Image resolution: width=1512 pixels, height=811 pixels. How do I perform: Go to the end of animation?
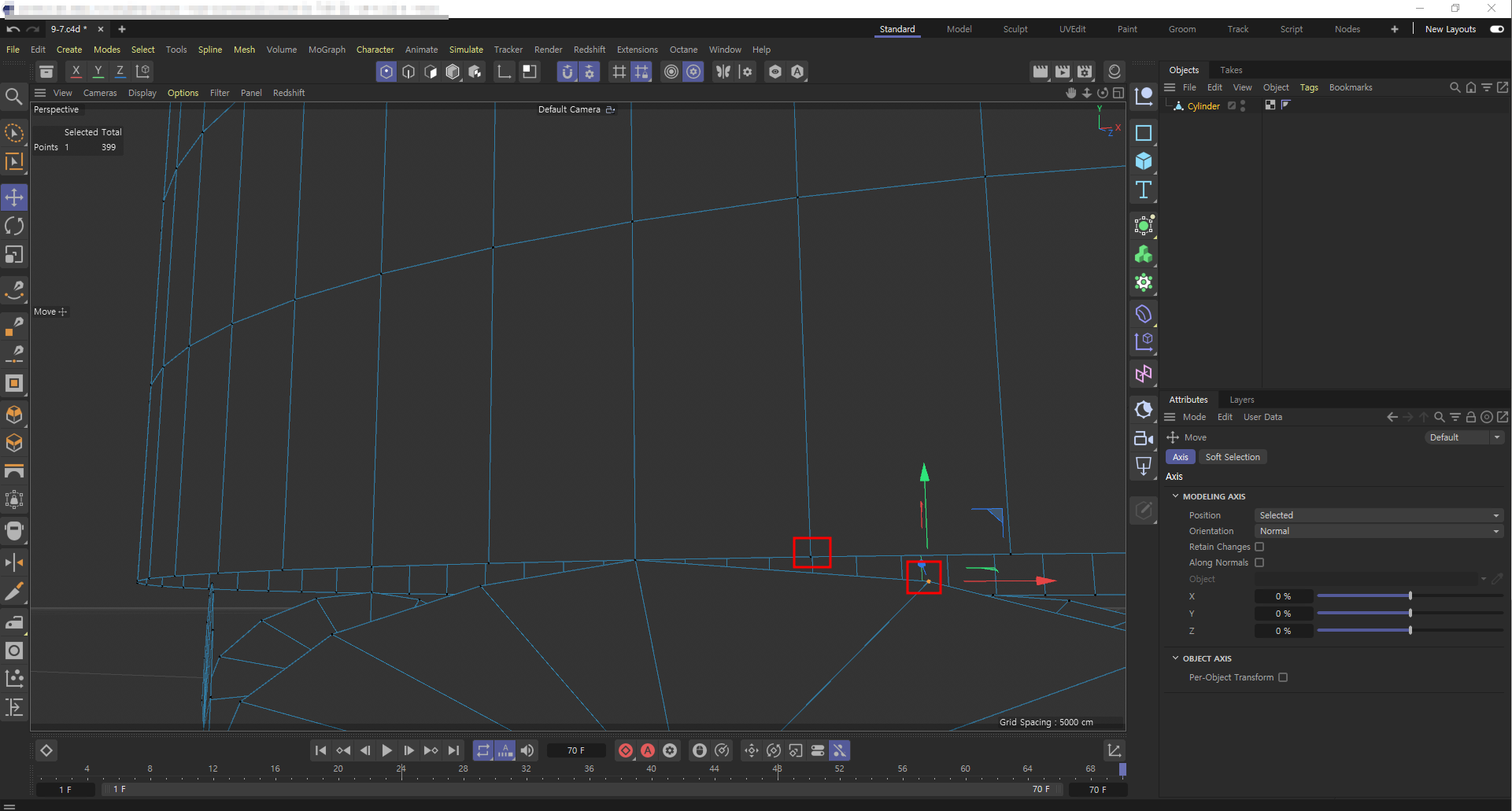coord(453,751)
